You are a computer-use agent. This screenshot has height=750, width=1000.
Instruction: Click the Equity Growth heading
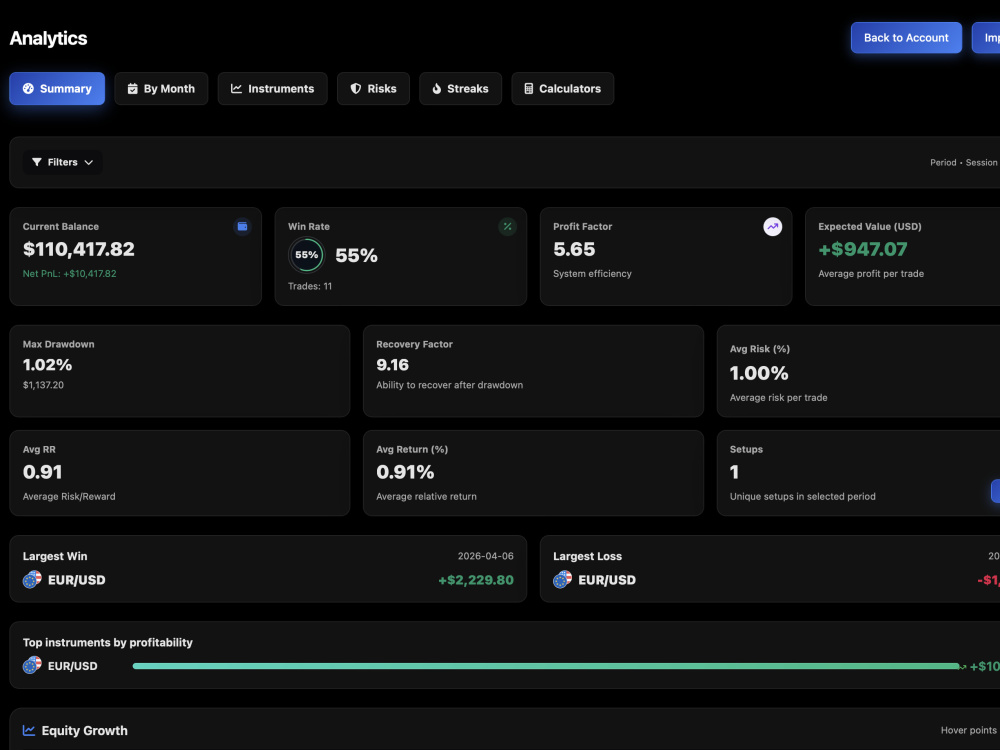[84, 731]
